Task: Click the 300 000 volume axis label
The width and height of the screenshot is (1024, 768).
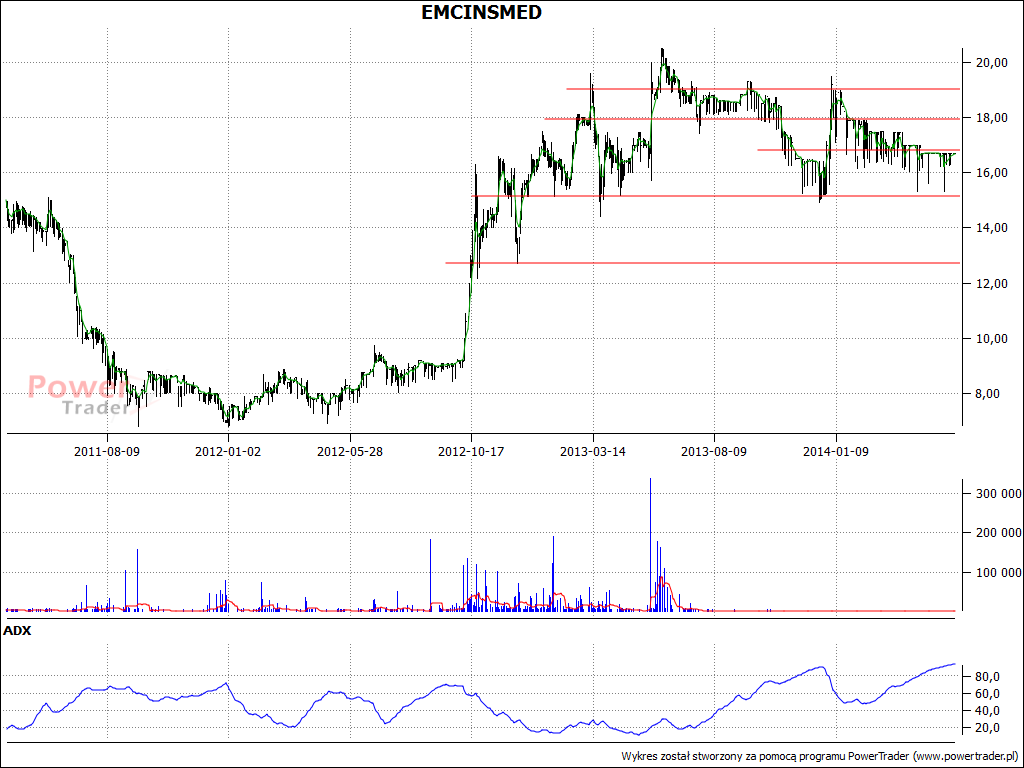Action: [999, 494]
